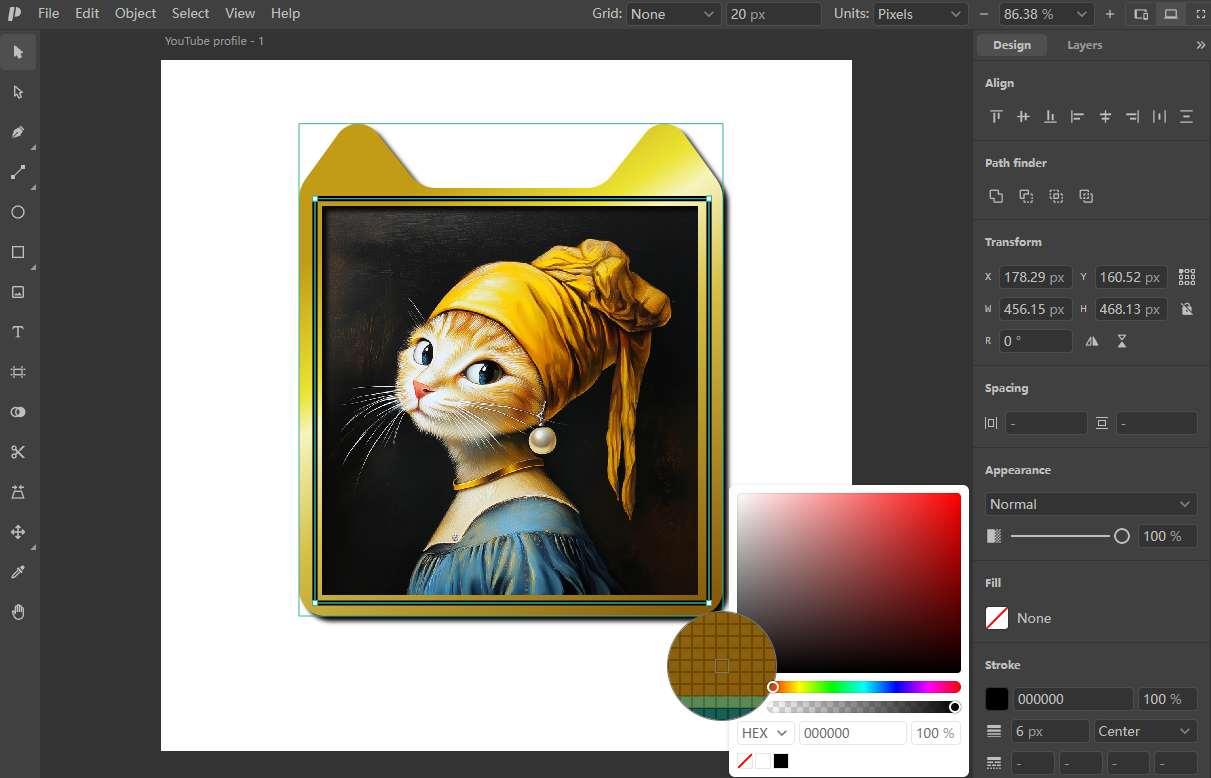Apply Path finder intersect operation
The width and height of the screenshot is (1211, 778).
[1056, 196]
